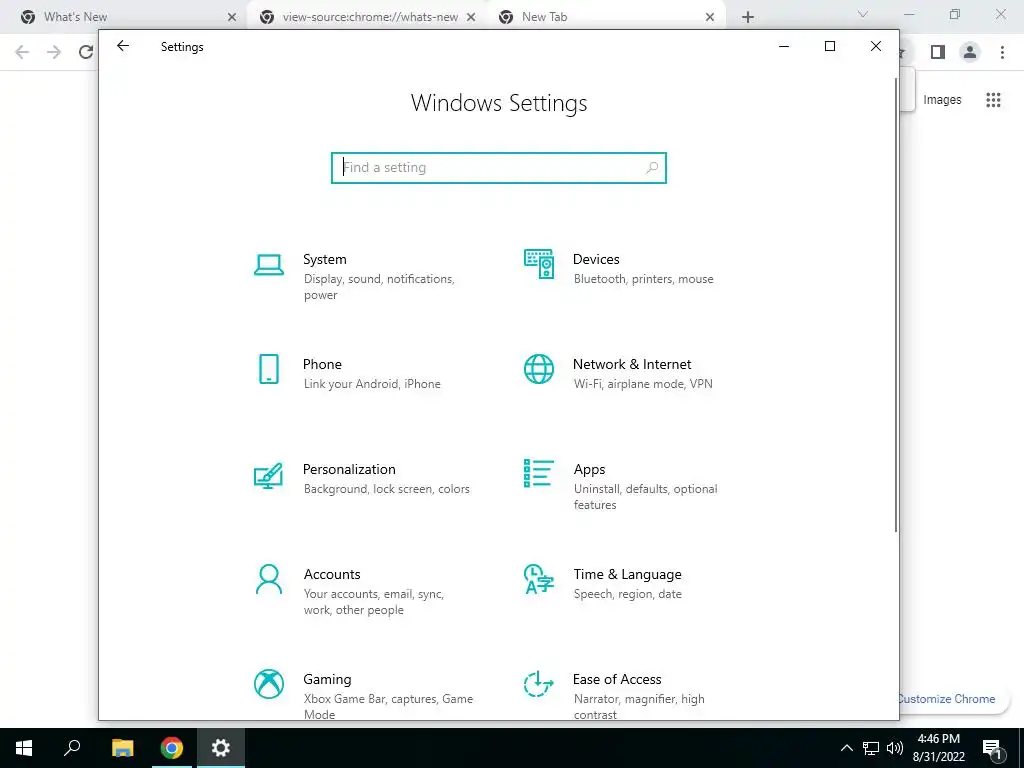Image resolution: width=1024 pixels, height=768 pixels.
Task: Open the Devices keyboard and speaker icon
Action: point(539,264)
